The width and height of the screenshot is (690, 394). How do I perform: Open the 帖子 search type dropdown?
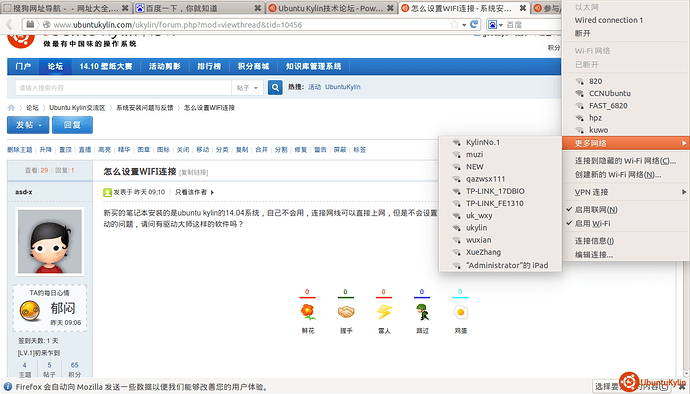click(247, 88)
